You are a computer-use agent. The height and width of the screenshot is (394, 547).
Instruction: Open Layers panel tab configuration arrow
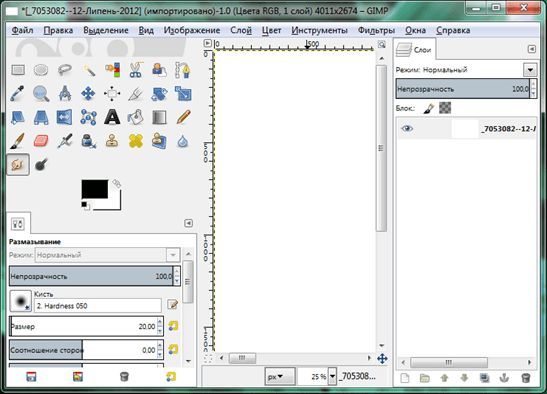[x=532, y=49]
